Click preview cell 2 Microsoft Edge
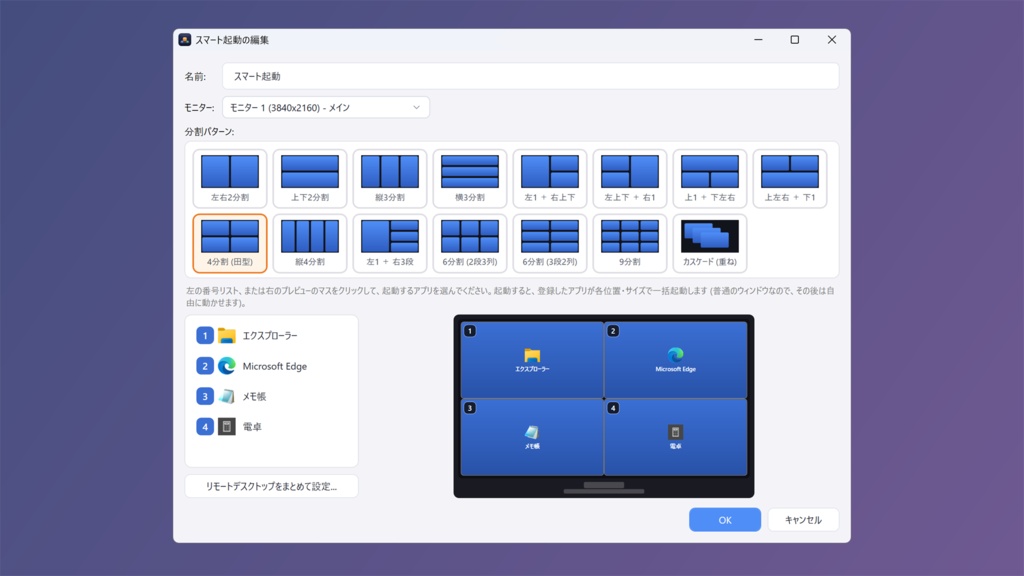Screen dimensions: 1024x576 point(675,360)
